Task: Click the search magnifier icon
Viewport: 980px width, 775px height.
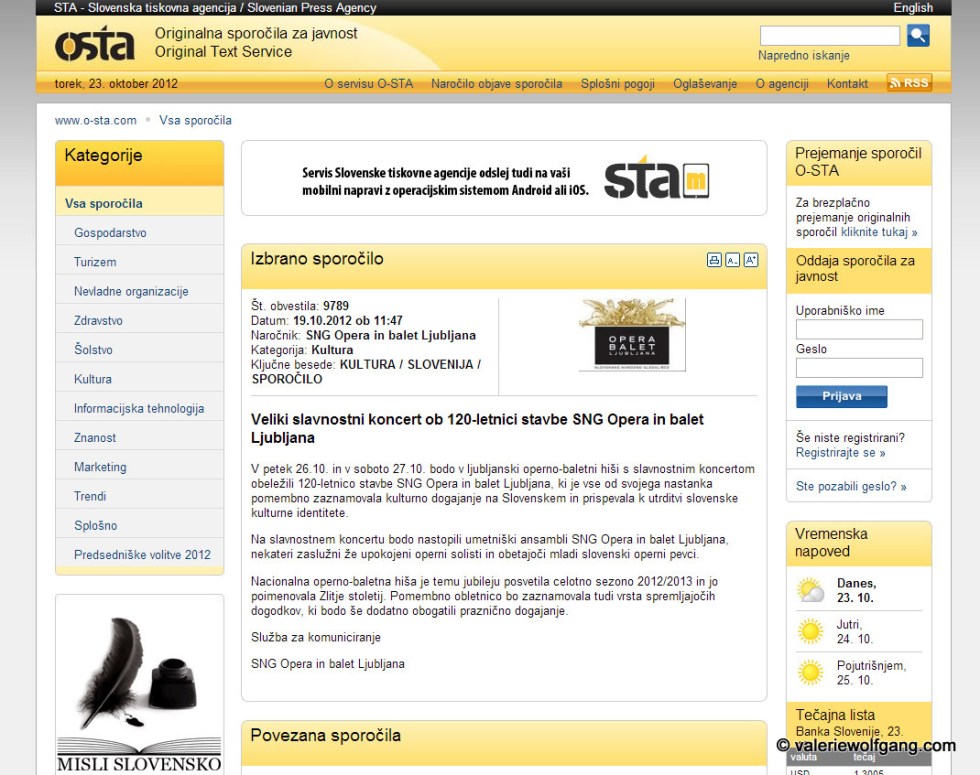Action: [917, 35]
